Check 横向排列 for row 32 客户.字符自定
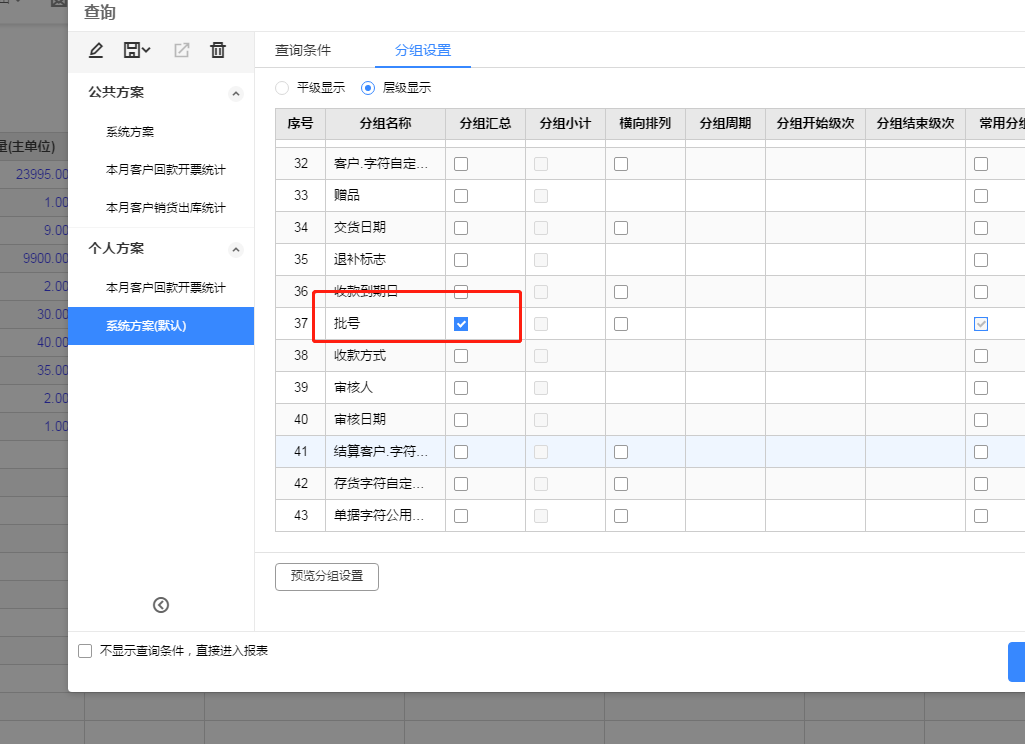 (x=621, y=163)
